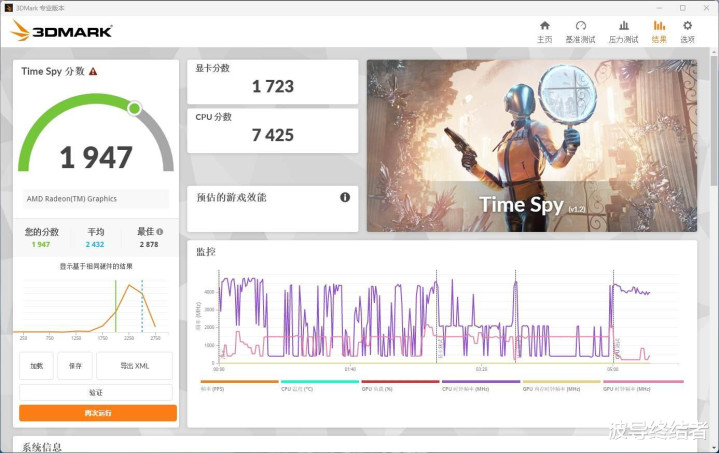Click the 3DMark title bar app icon

pos(9,8)
